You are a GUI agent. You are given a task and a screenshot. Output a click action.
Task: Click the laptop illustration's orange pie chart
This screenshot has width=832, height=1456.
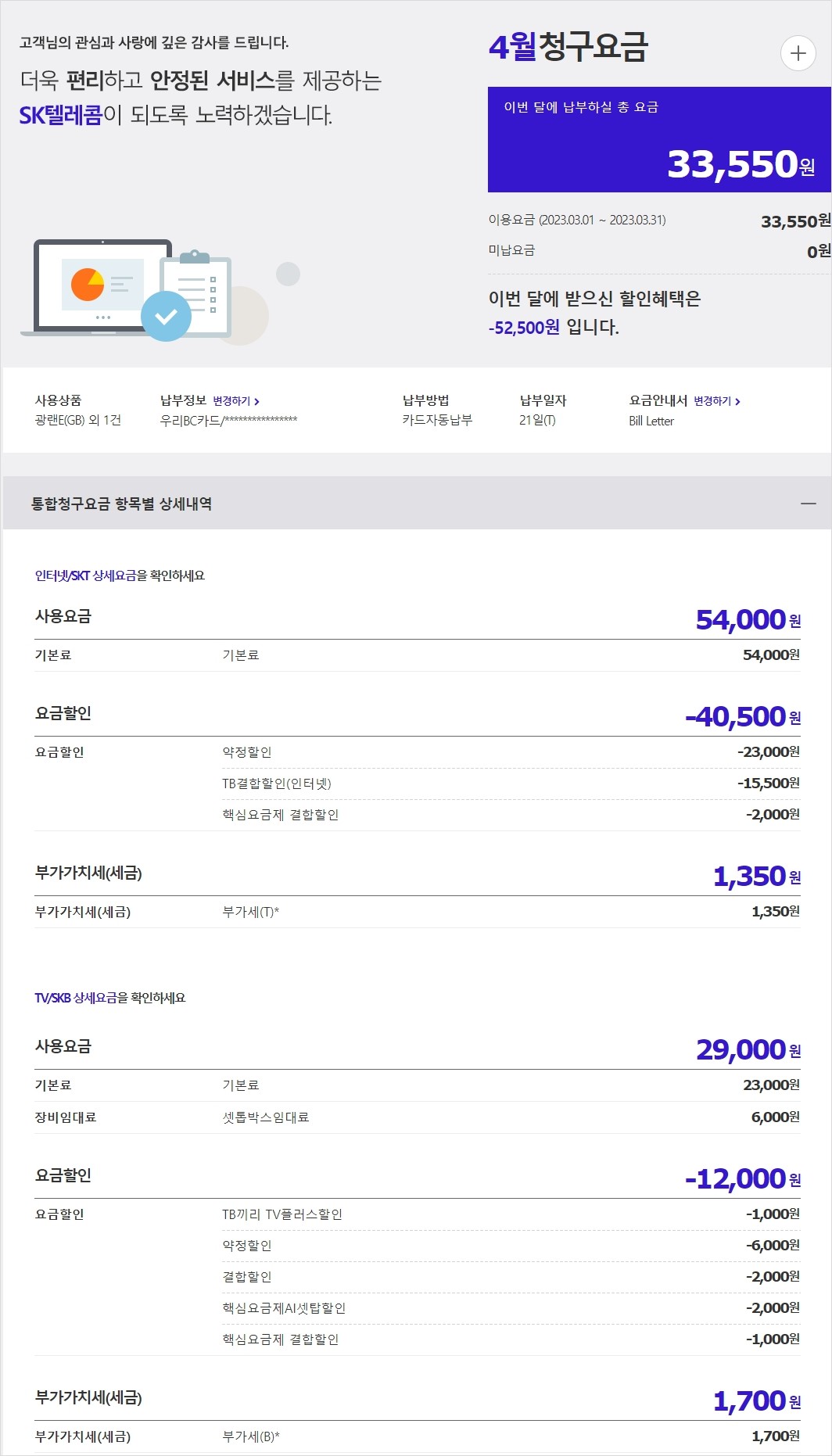click(x=88, y=284)
